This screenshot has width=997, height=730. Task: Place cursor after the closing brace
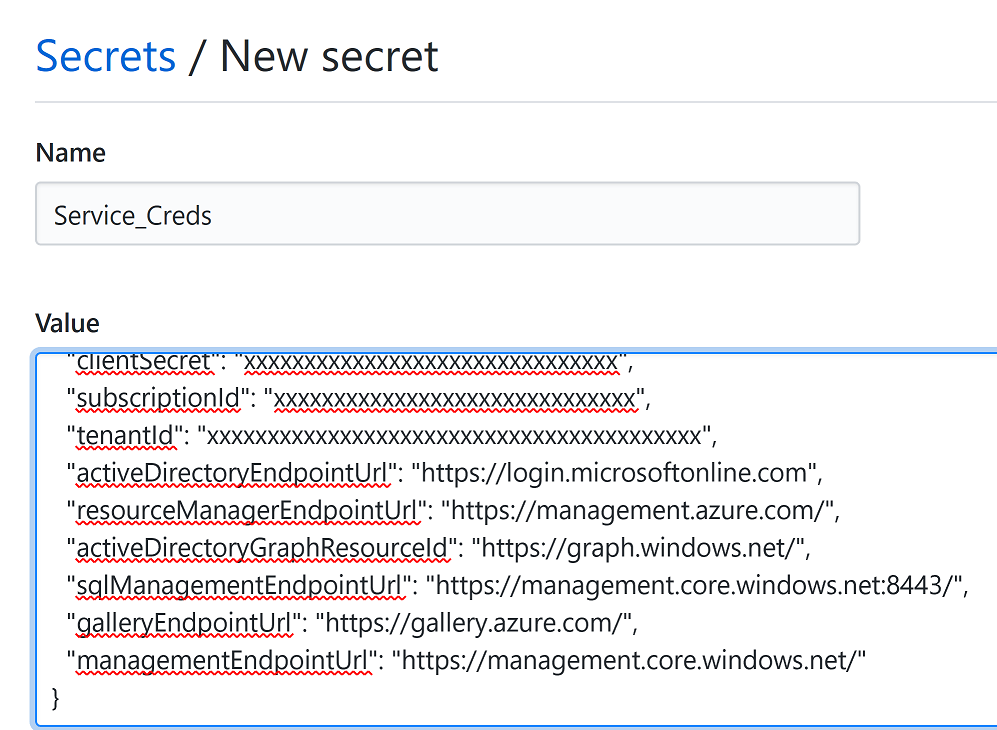tap(62, 698)
